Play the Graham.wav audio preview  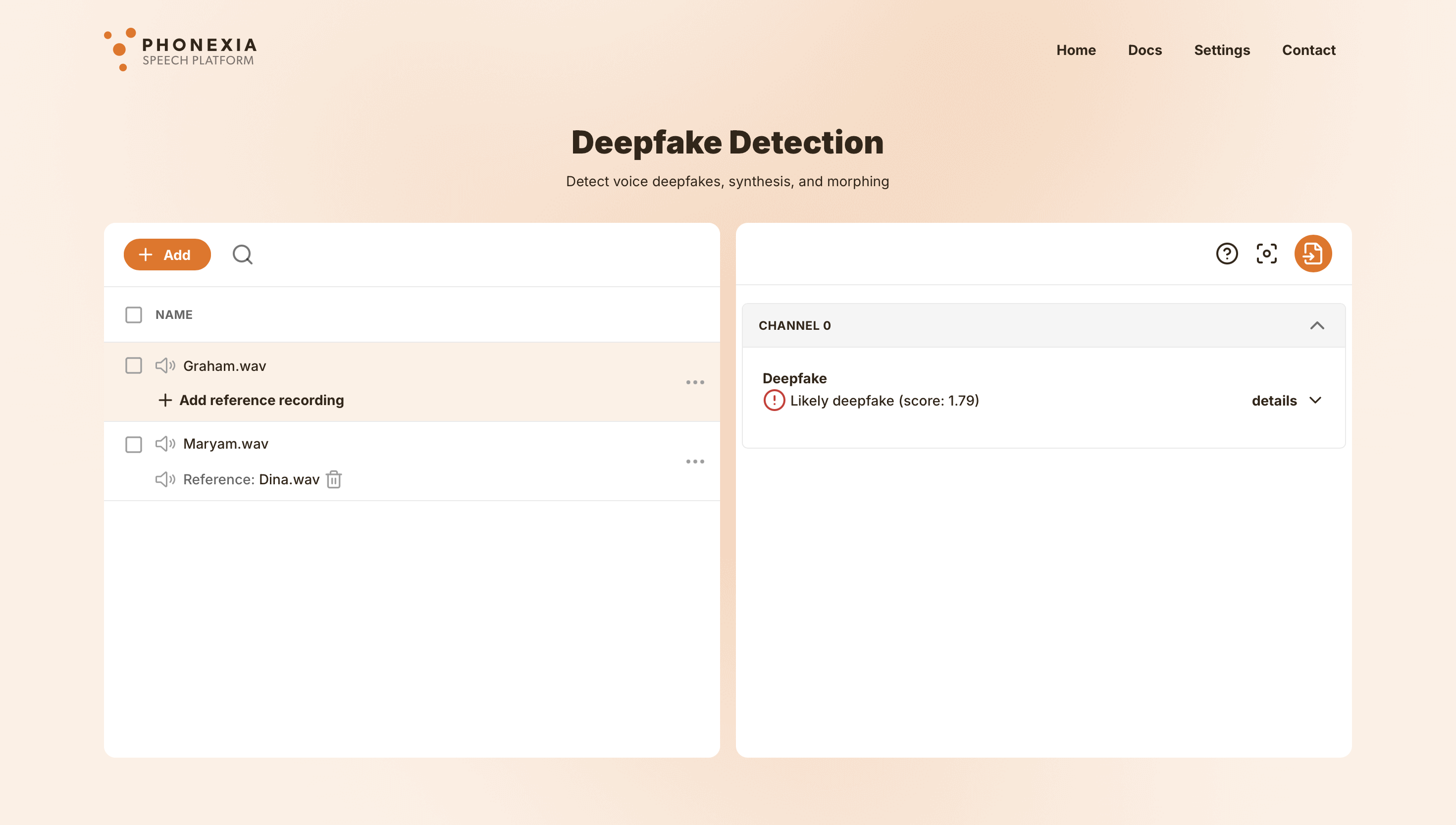165,365
